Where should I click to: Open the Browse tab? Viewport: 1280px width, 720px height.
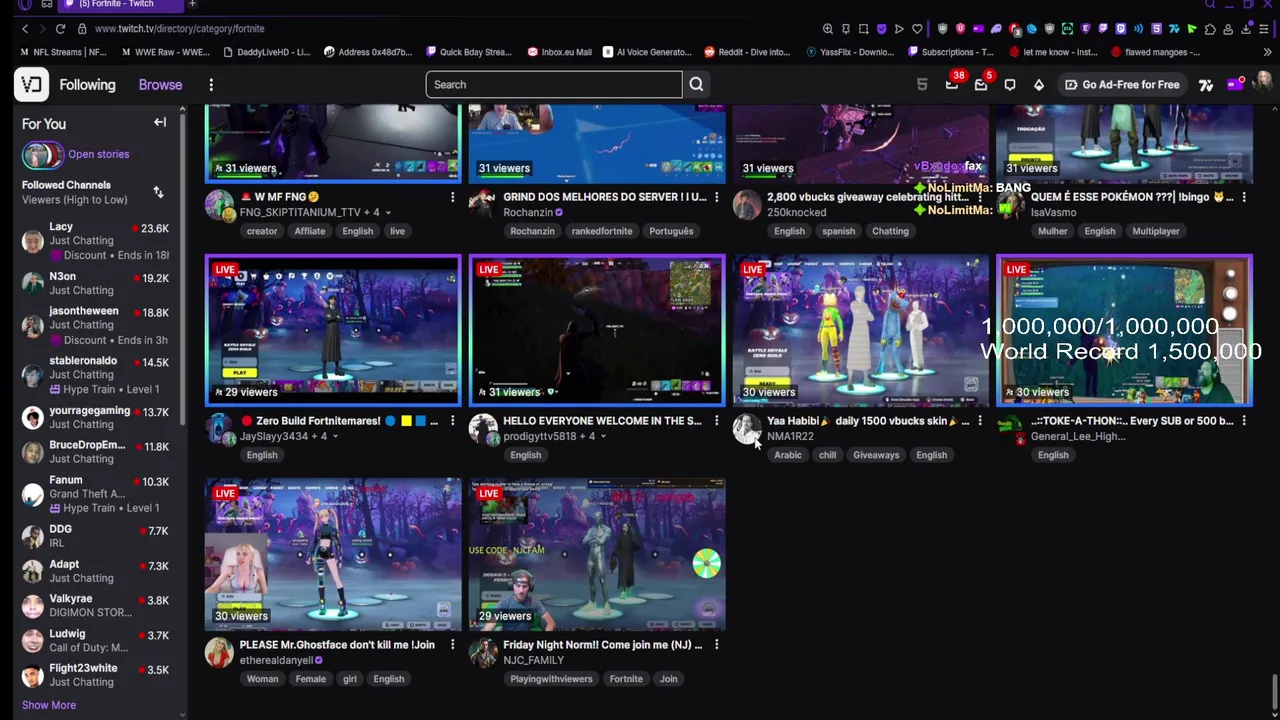coord(160,85)
